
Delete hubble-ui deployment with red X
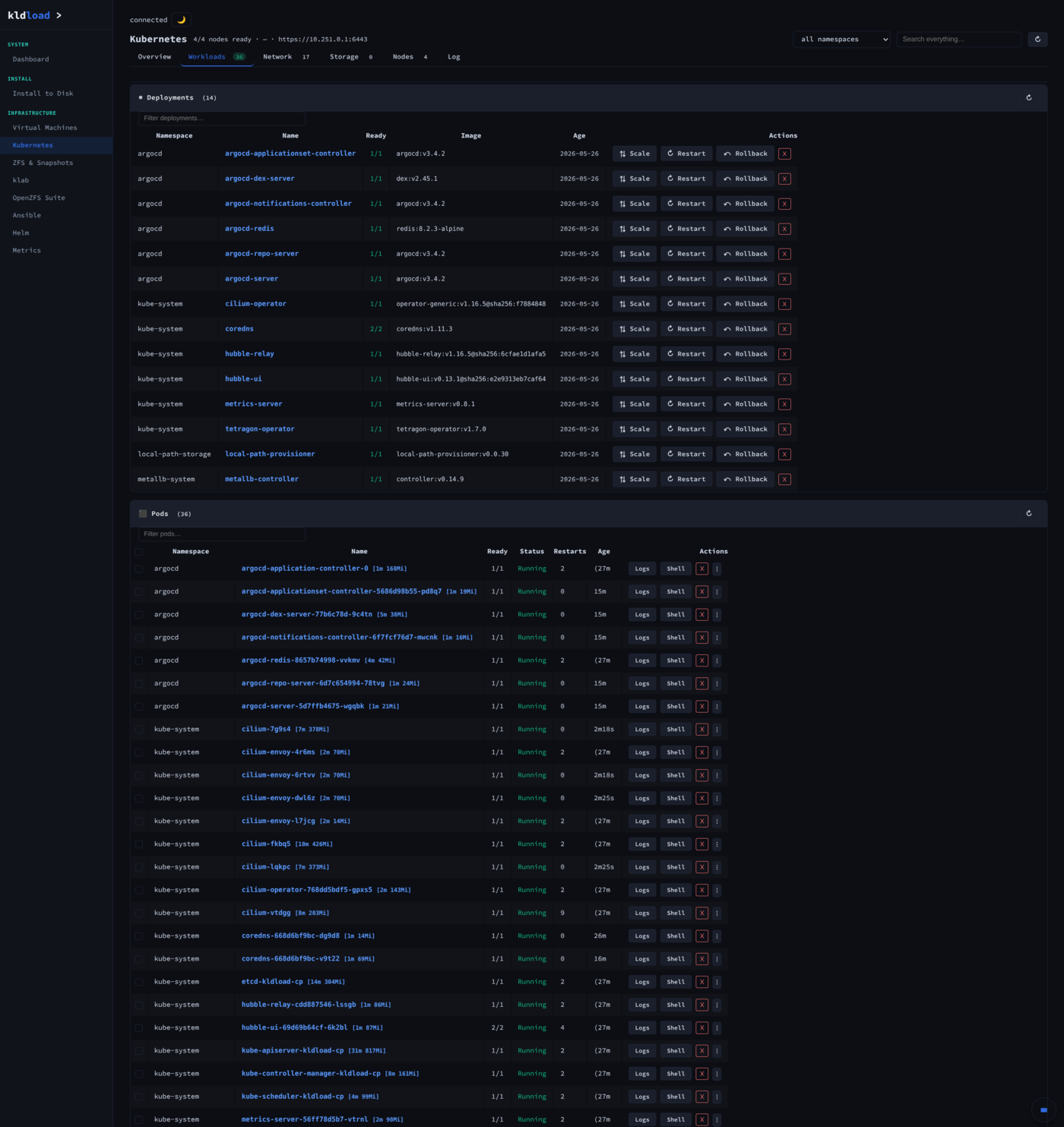click(784, 379)
